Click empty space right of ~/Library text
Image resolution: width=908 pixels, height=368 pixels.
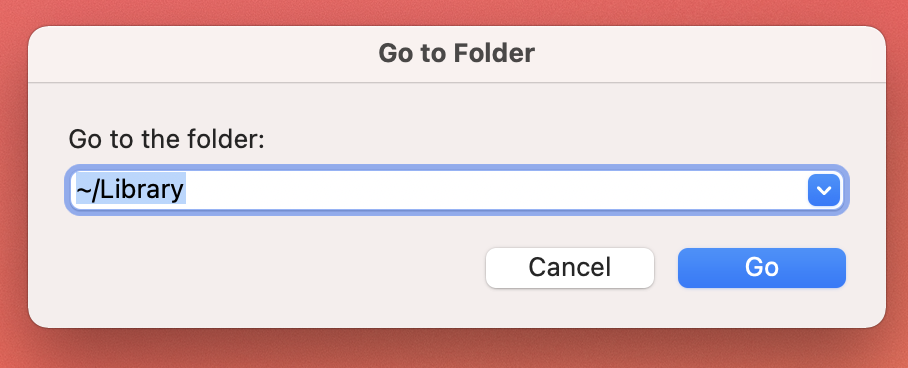click(492, 190)
